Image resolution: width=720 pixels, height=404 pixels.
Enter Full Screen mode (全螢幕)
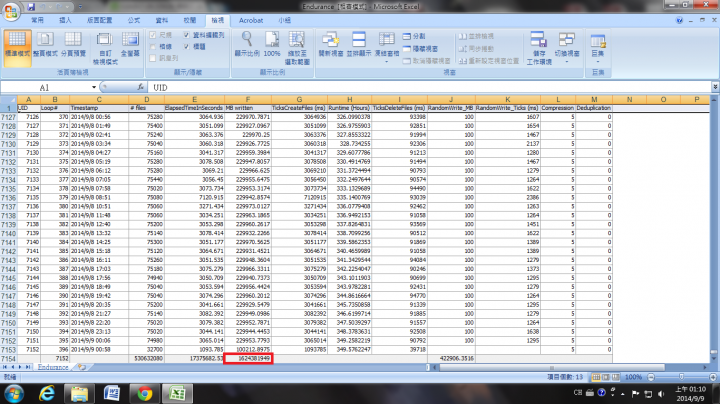130,45
